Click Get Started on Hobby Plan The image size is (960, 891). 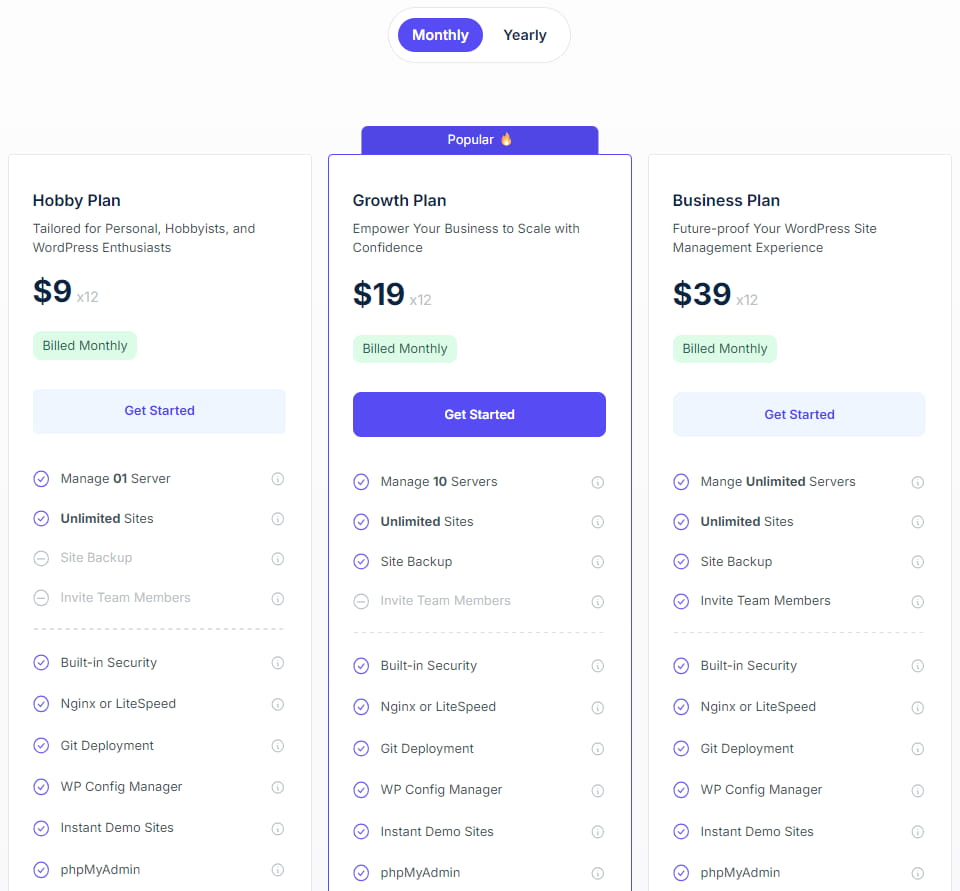pyautogui.click(x=159, y=411)
